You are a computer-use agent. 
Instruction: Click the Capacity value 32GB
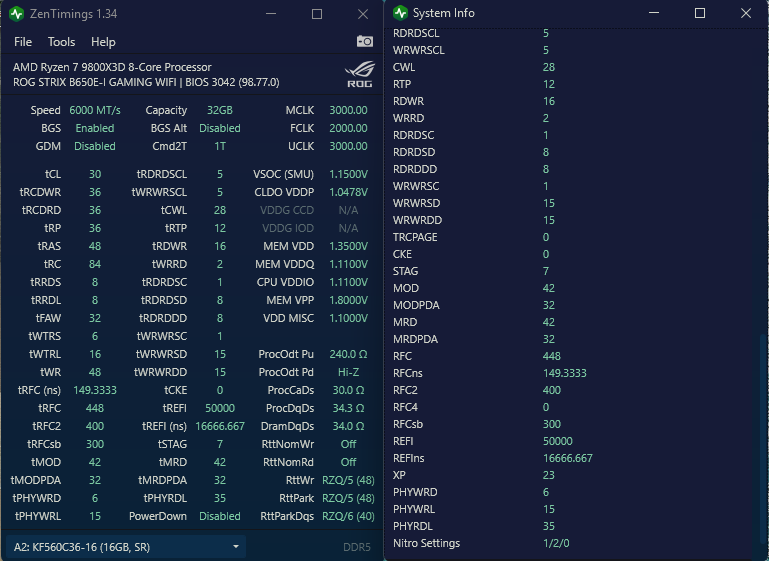click(x=220, y=110)
